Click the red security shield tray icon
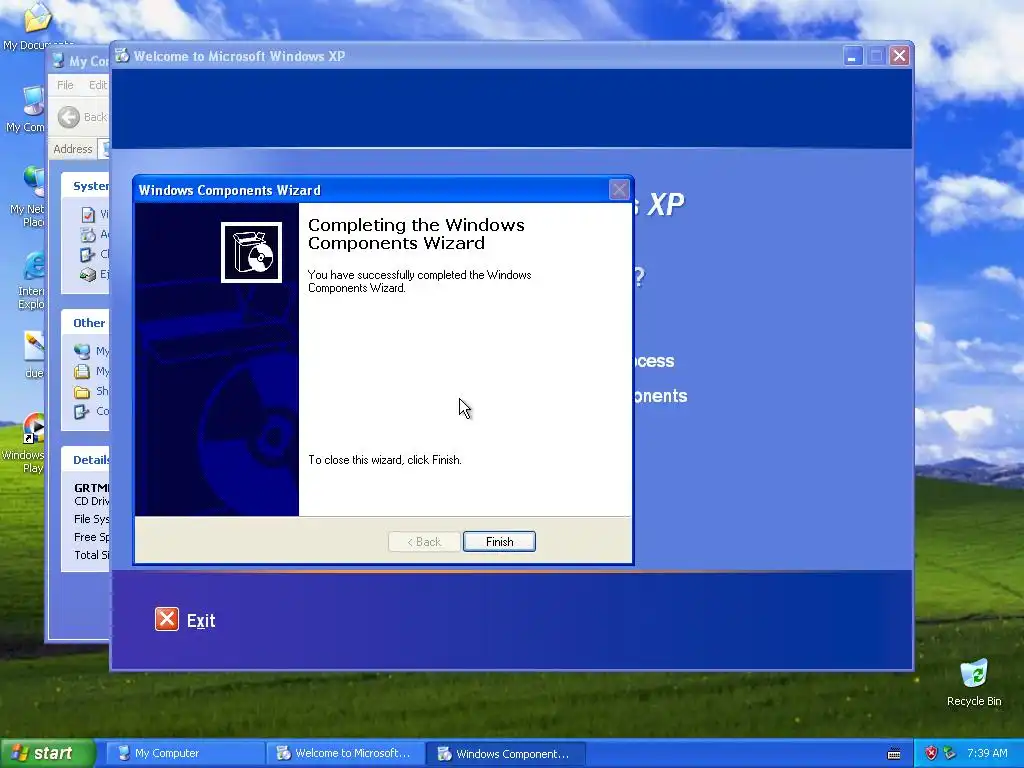The height and width of the screenshot is (768, 1024). [931, 753]
